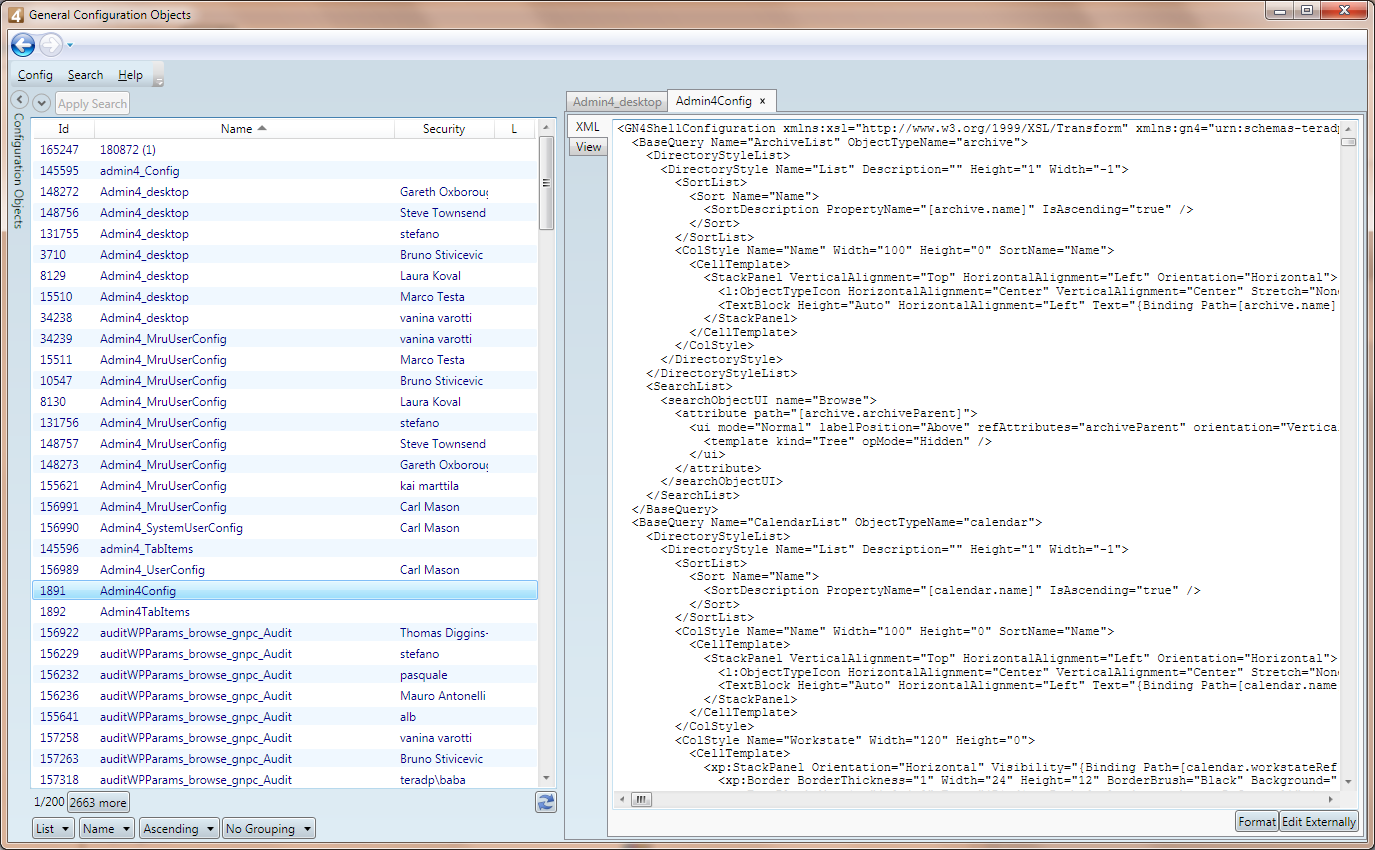The height and width of the screenshot is (850, 1375).
Task: Open the Help menu
Action: pos(130,75)
